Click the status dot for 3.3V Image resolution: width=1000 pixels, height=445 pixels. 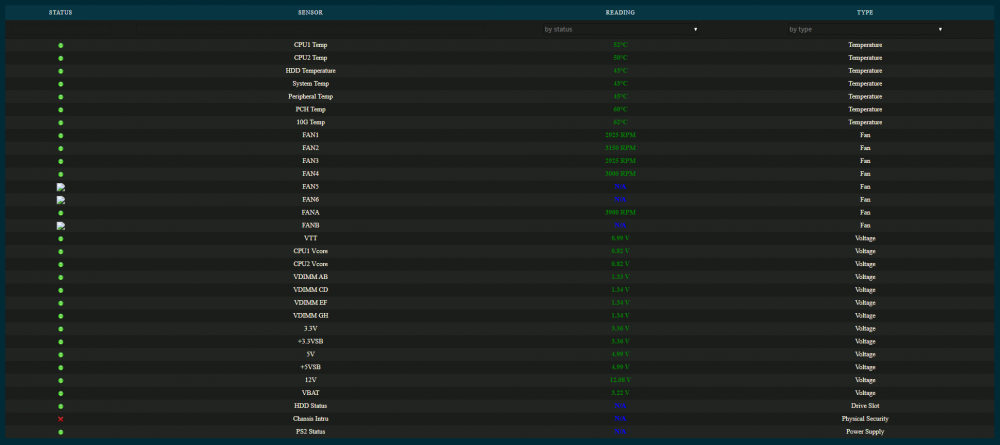(61, 329)
